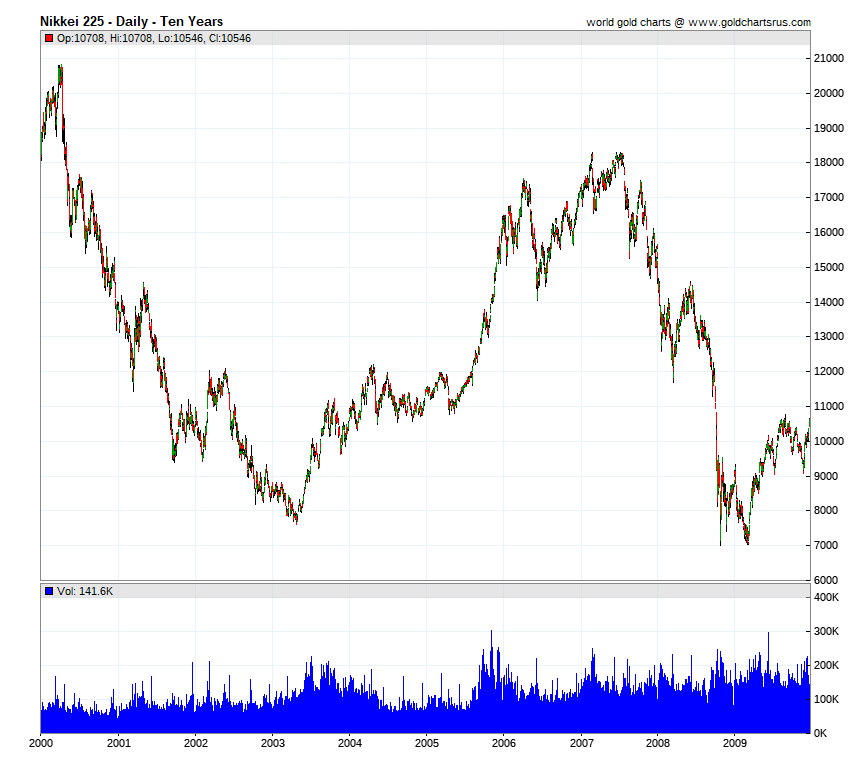
Task: Click the chart title 'Nikkei 225 - Daily - Ten Years'
Action: pyautogui.click(x=132, y=22)
